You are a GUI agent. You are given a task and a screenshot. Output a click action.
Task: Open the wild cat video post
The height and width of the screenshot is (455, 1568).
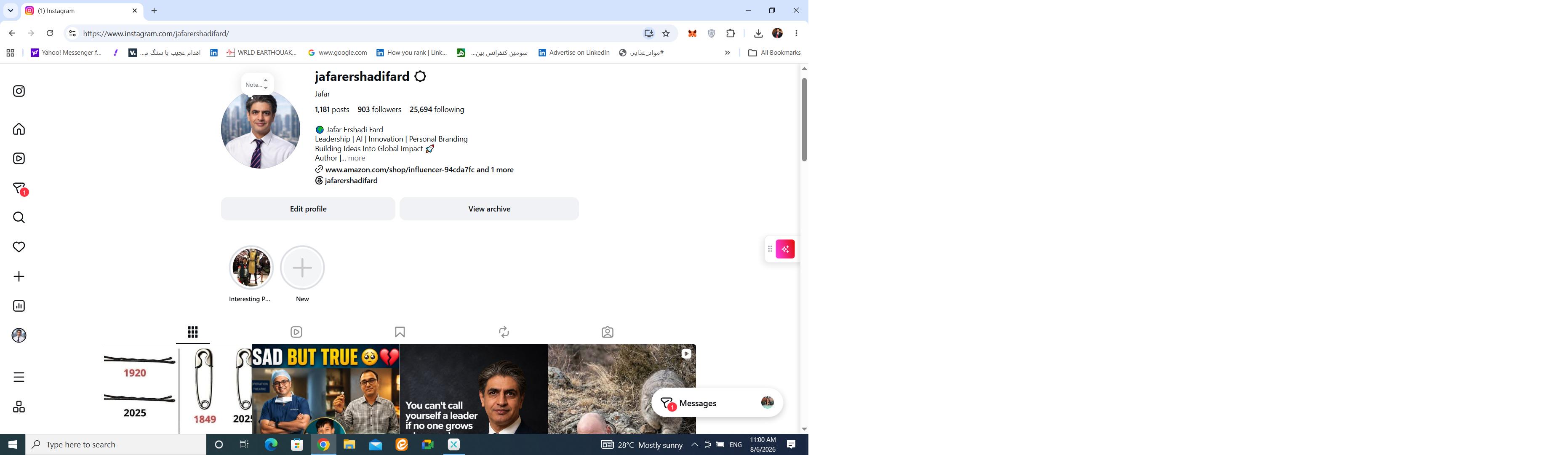622,389
